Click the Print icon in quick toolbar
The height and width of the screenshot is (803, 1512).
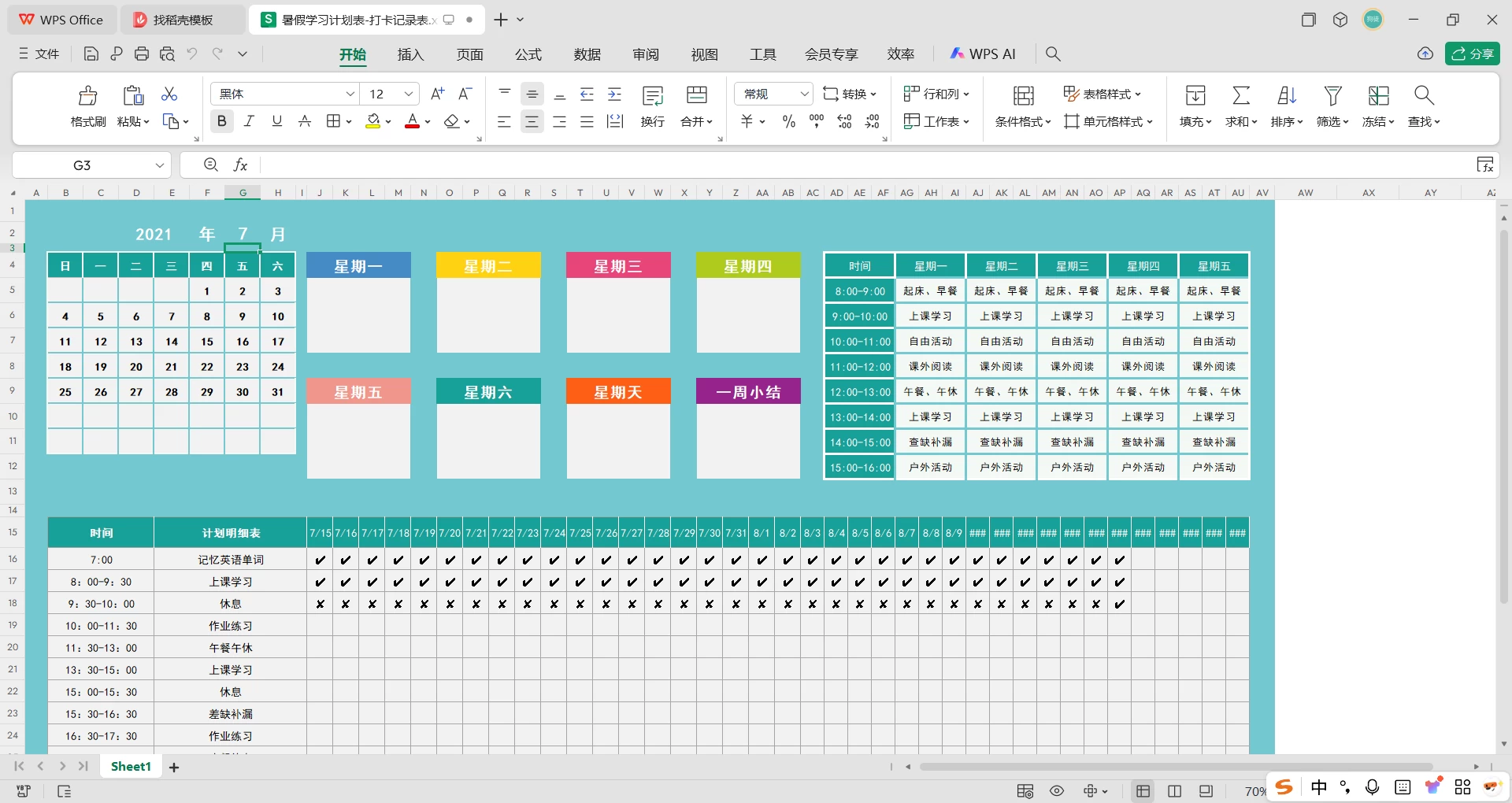point(142,54)
